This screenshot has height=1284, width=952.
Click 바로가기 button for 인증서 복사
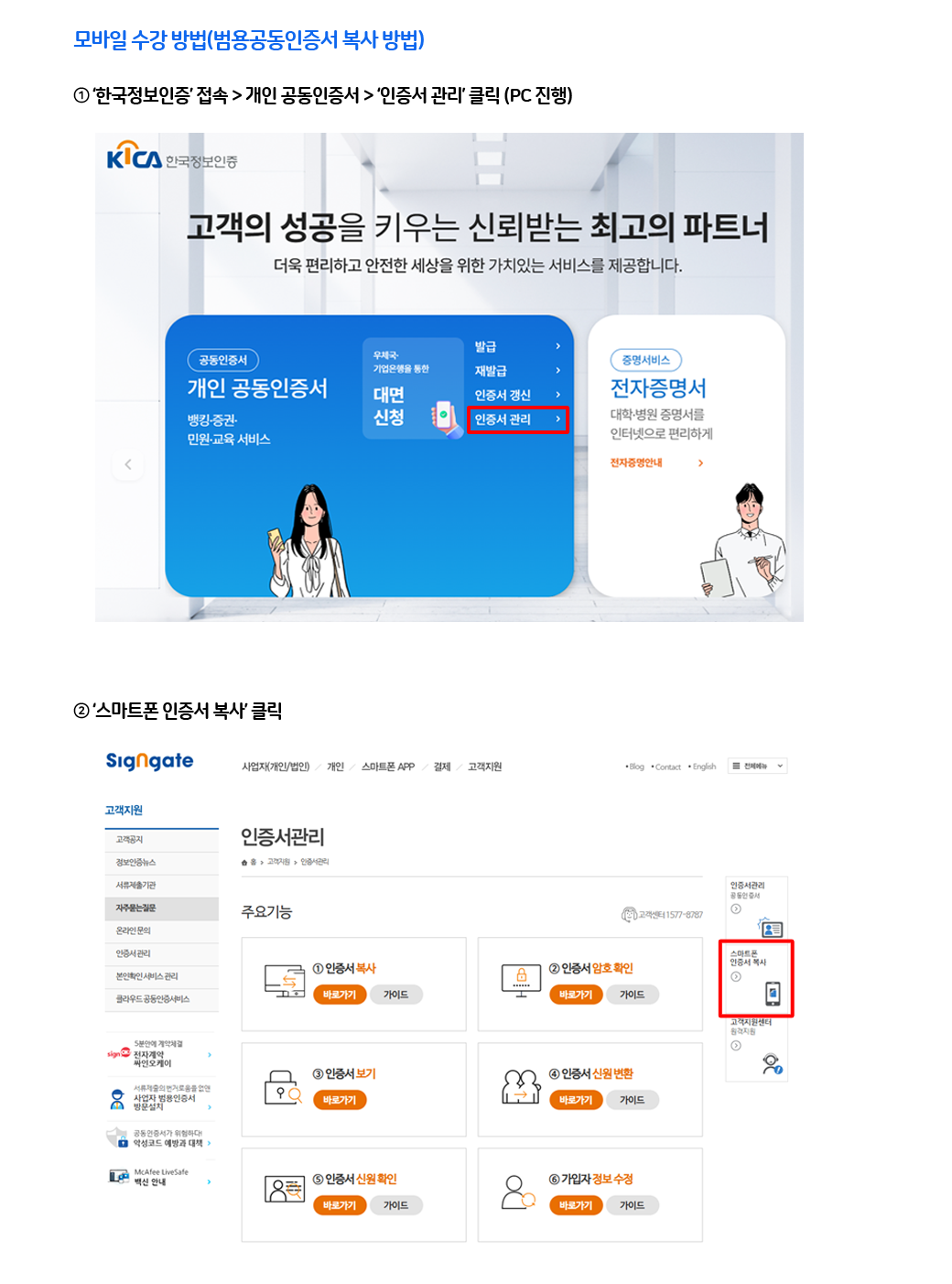click(x=339, y=995)
